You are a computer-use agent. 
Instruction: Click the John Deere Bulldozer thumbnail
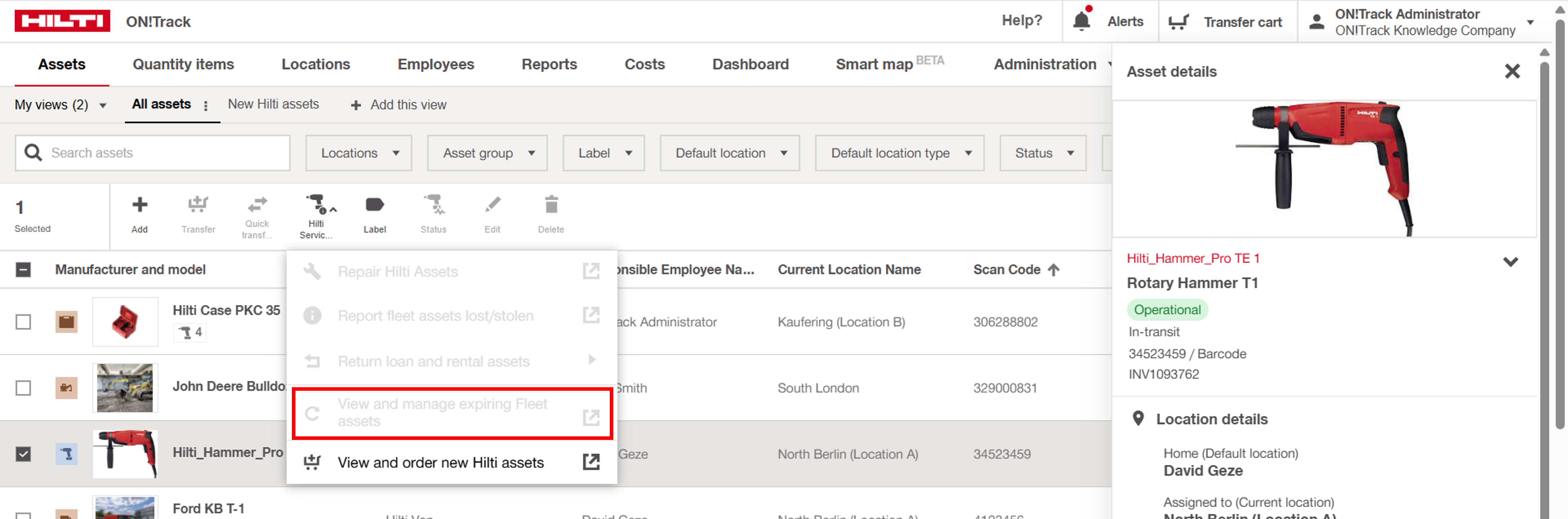click(125, 388)
